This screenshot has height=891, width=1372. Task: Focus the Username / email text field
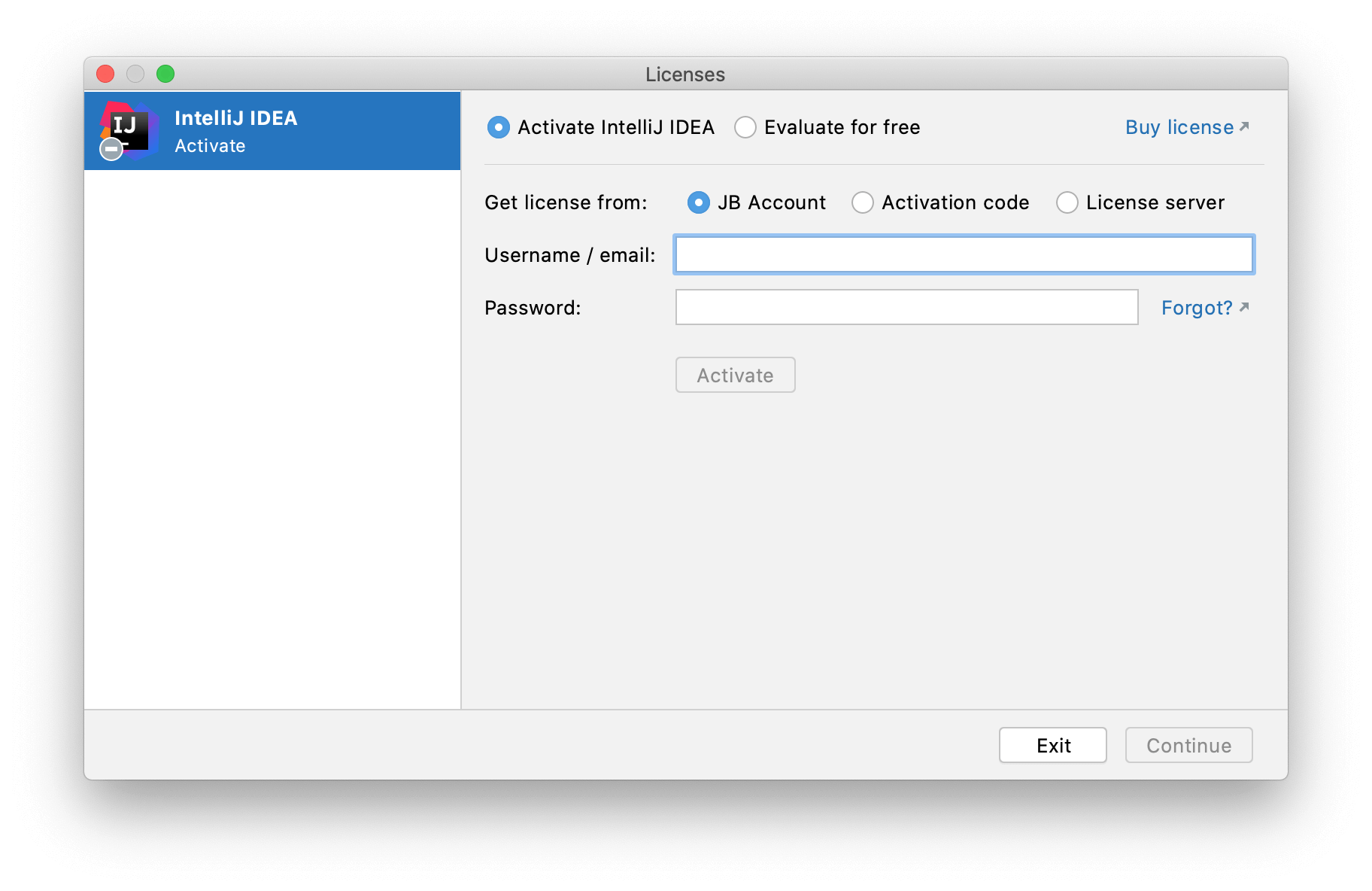click(x=964, y=254)
